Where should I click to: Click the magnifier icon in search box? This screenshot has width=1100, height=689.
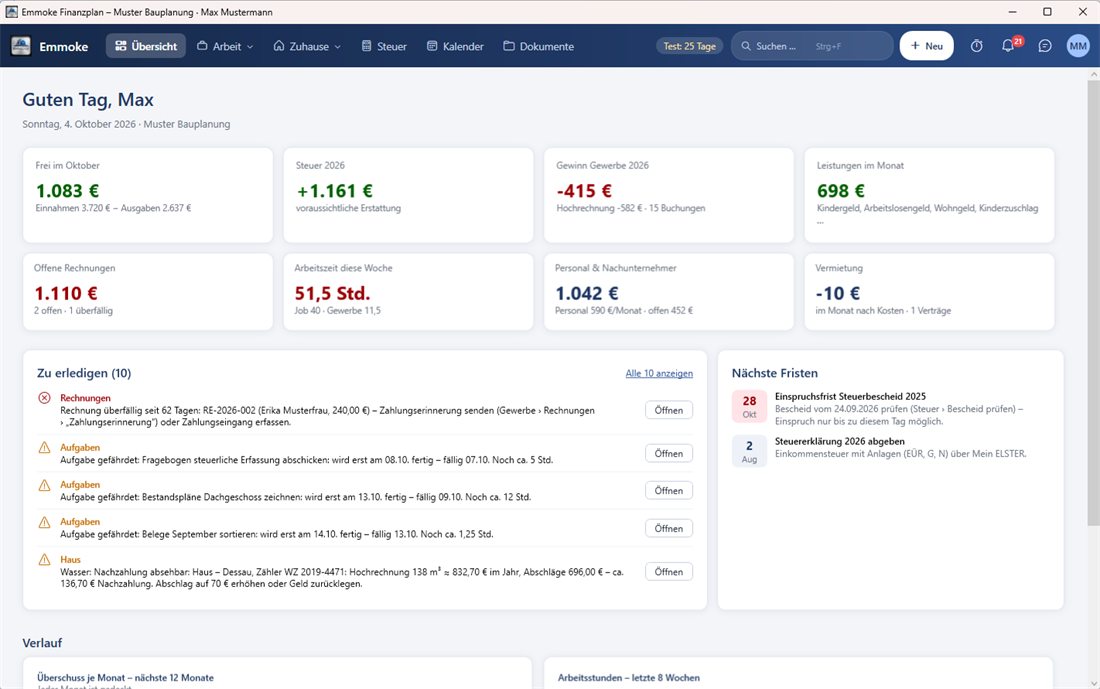pos(746,46)
